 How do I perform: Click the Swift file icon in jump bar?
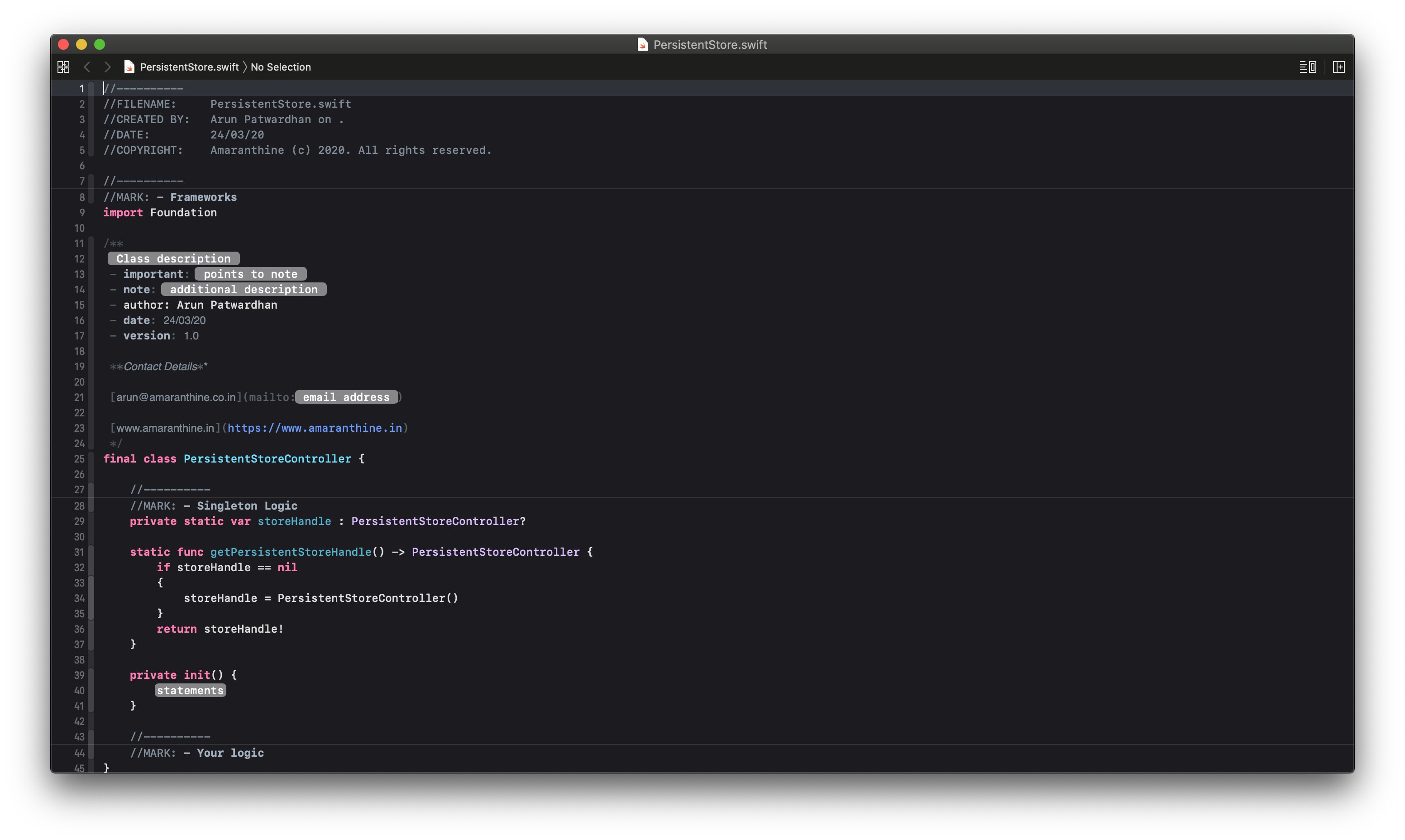point(129,67)
